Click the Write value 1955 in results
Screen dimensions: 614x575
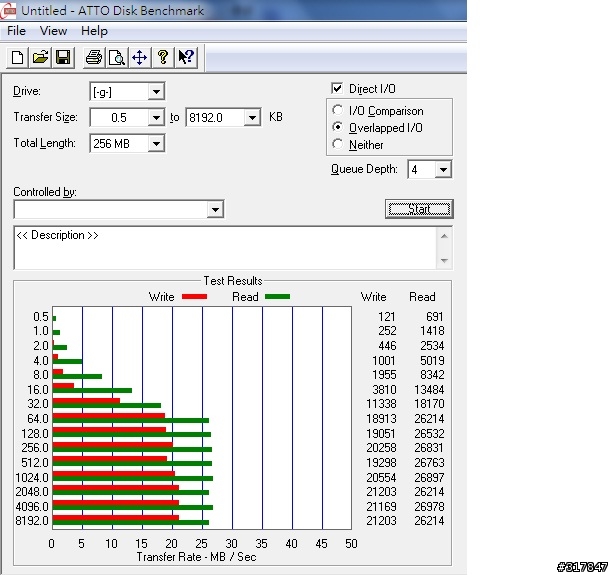(x=384, y=375)
